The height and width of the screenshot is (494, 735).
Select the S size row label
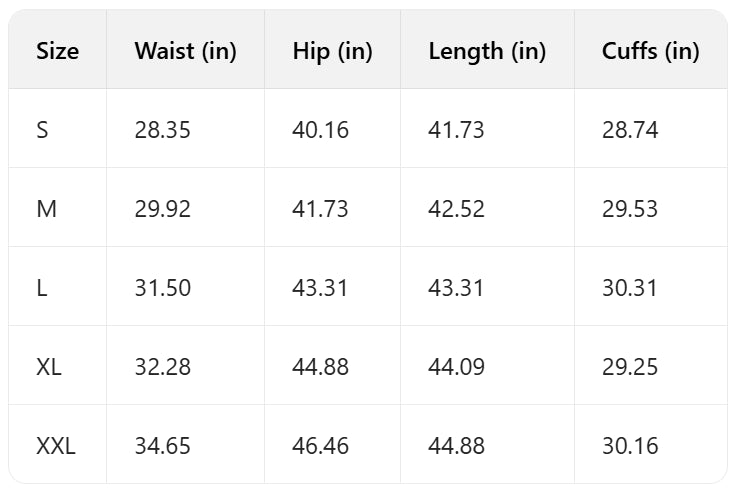(42, 130)
